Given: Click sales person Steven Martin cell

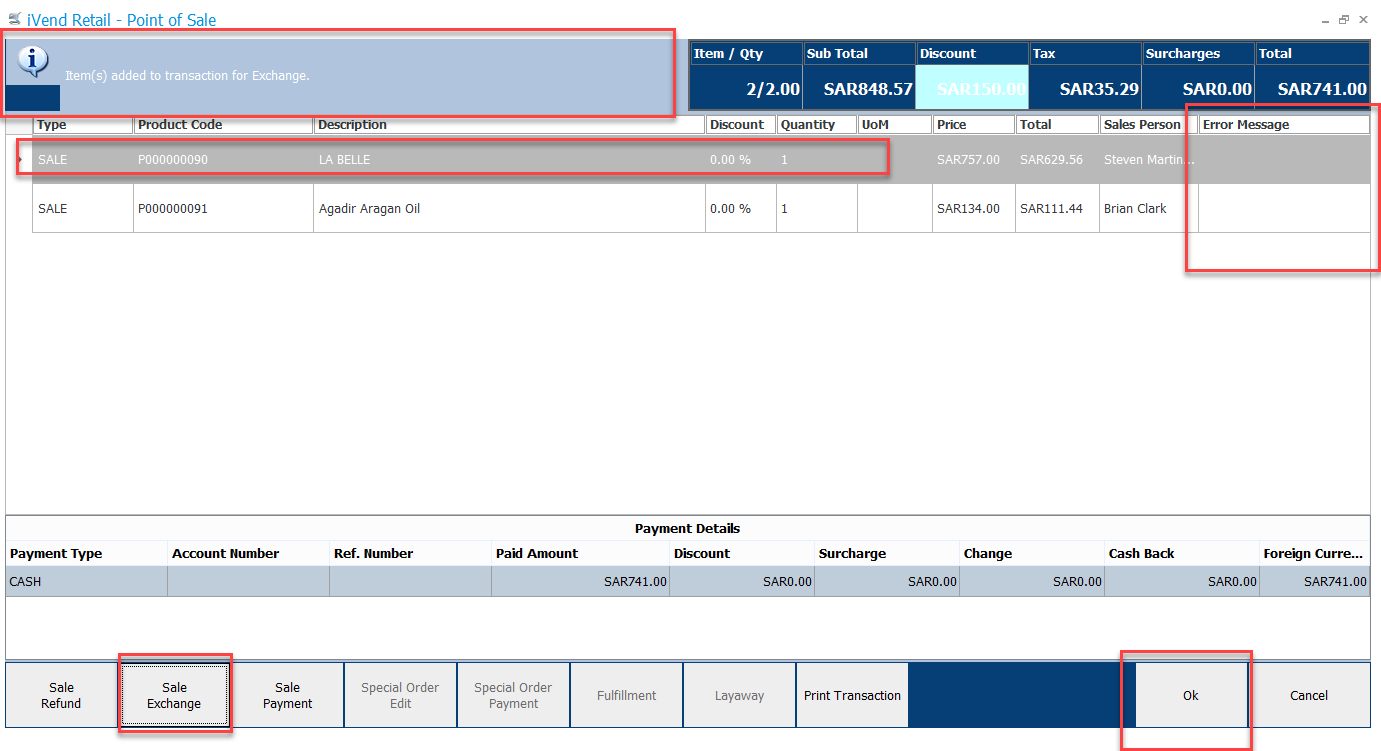Looking at the screenshot, I should pyautogui.click(x=1149, y=159).
